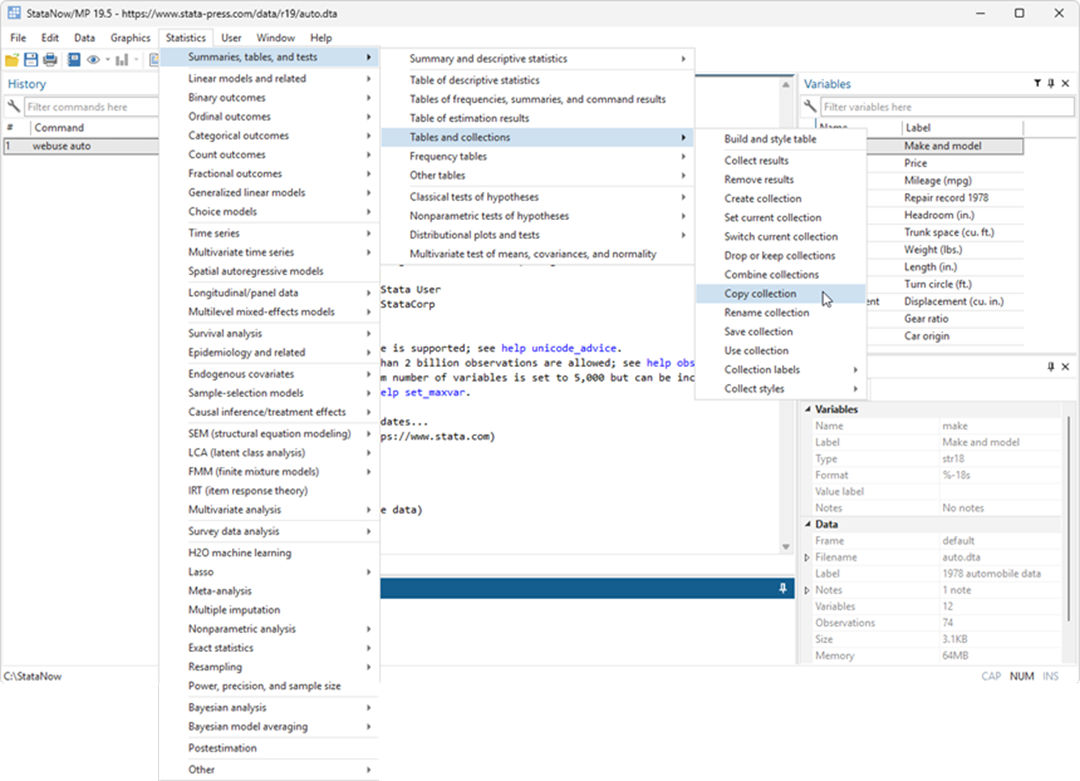Select Copy collection menu item
Image resolution: width=1080 pixels, height=781 pixels.
[780, 293]
